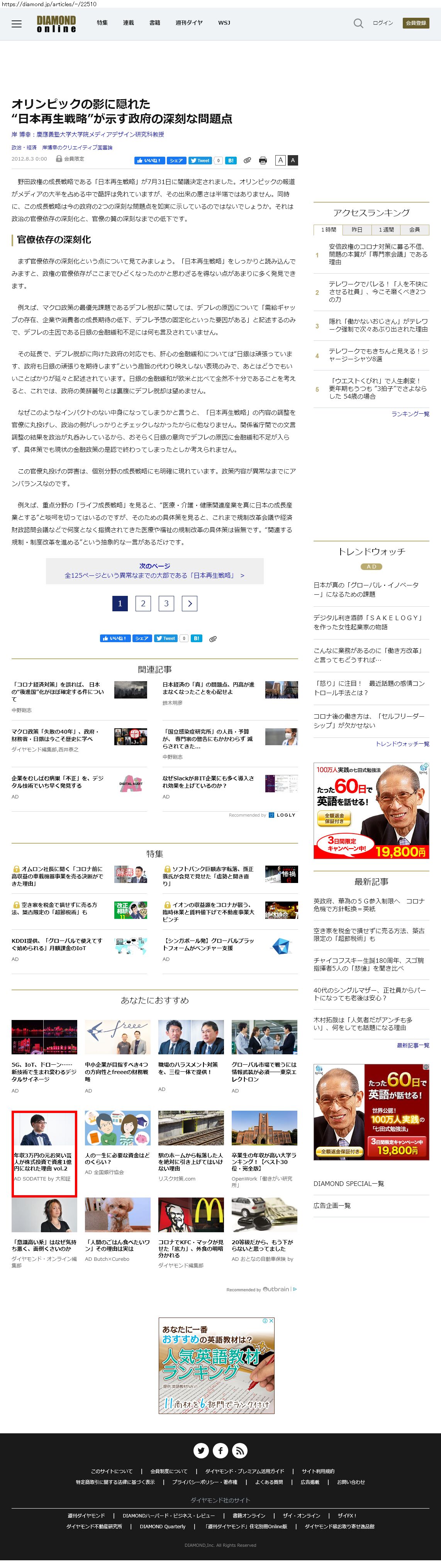Open the Facebook icon in the footer
Viewport: 441px width, 1568px height.
(220, 1450)
